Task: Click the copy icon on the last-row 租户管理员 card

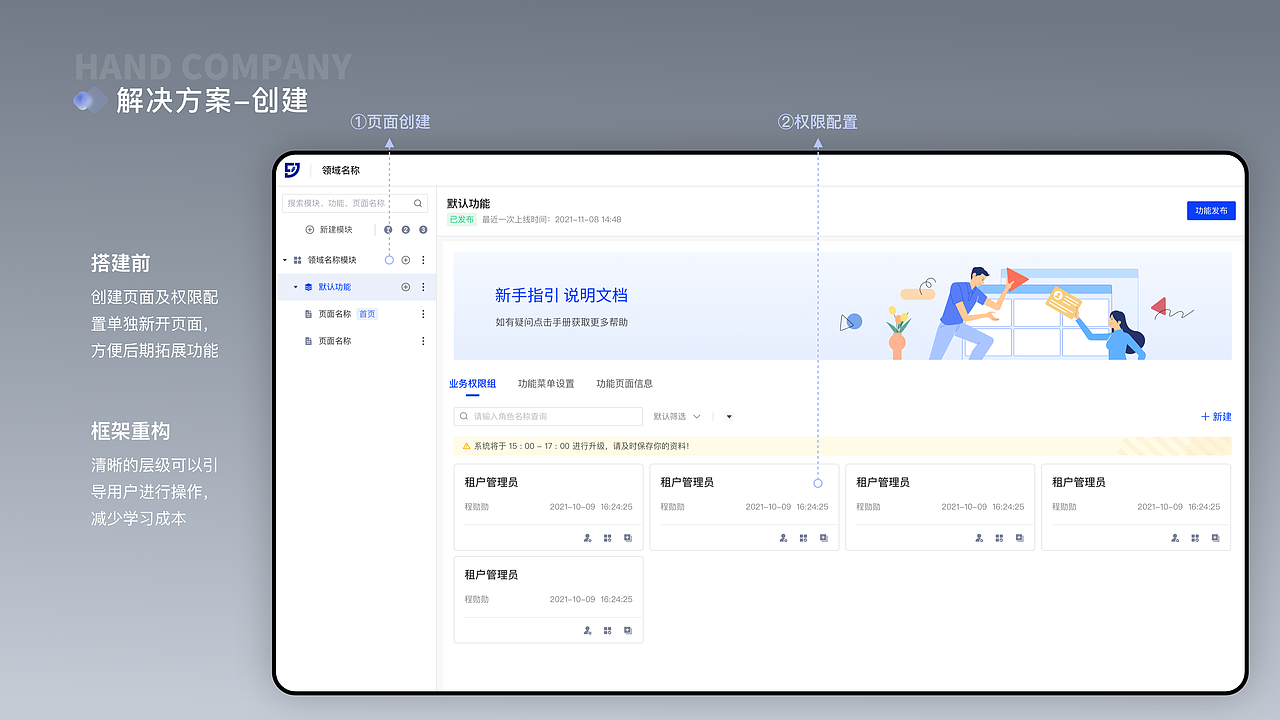Action: click(628, 631)
